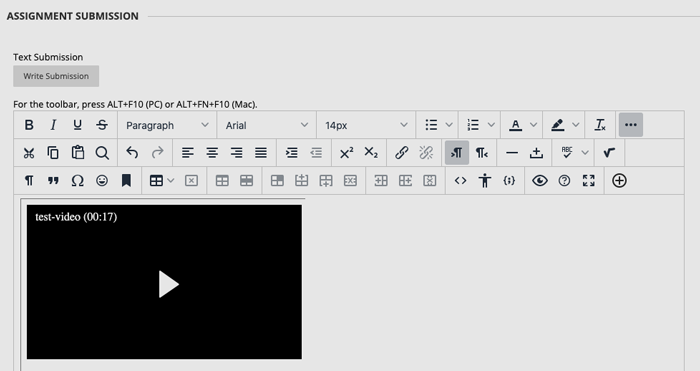Cut the selection with scissors icon
Screen dimensions: 700x371
point(29,153)
